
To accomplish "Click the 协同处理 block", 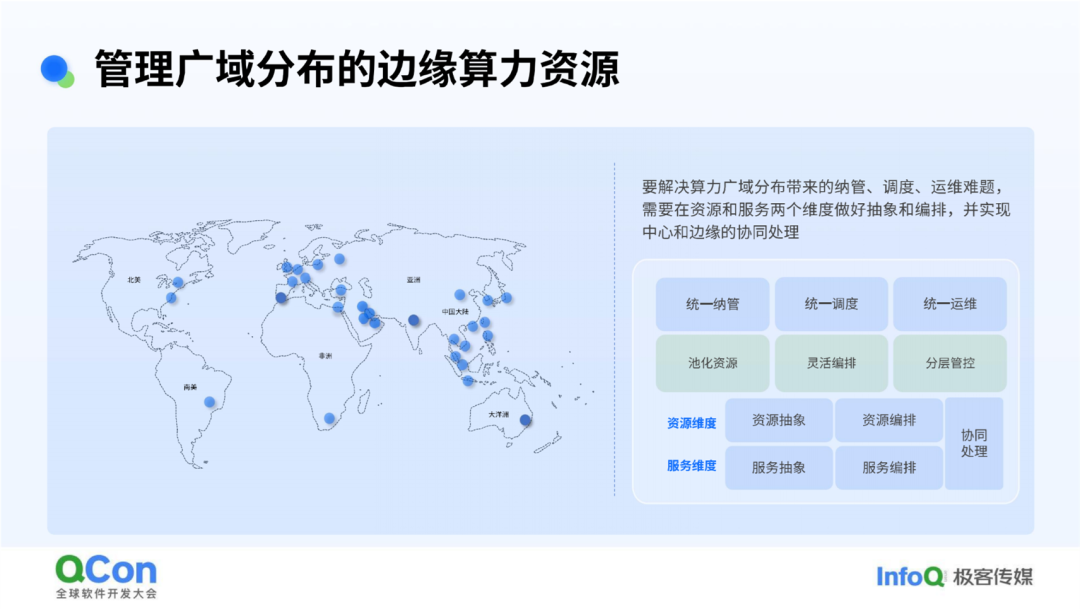I will pos(974,444).
